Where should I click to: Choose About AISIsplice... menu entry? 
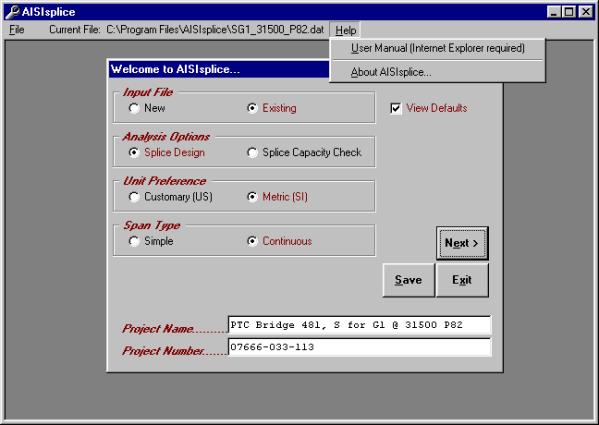pyautogui.click(x=437, y=72)
